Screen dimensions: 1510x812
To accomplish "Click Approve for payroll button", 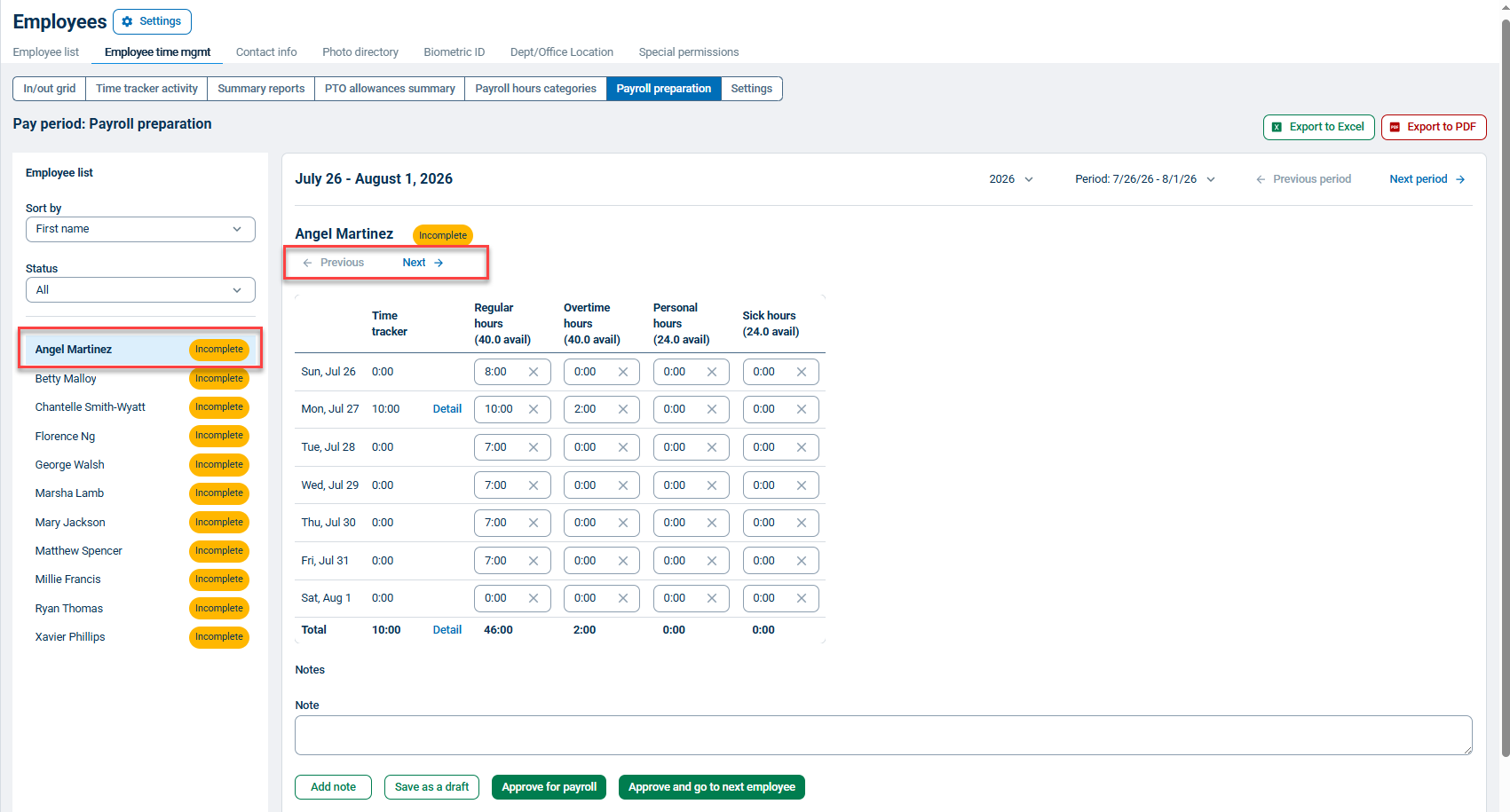I will 549,787.
